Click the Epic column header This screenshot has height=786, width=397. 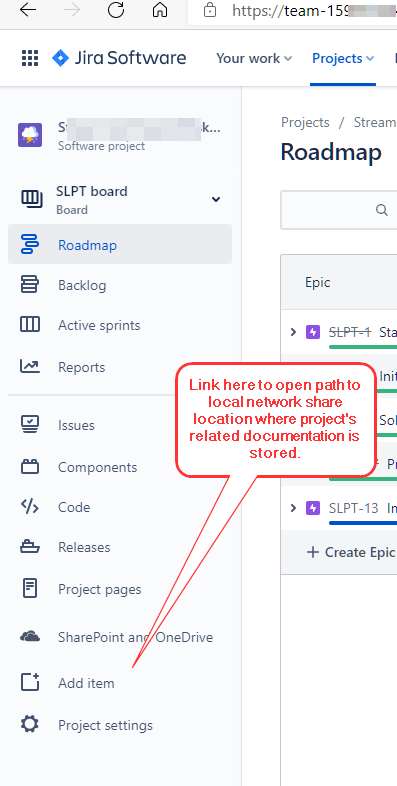317,282
